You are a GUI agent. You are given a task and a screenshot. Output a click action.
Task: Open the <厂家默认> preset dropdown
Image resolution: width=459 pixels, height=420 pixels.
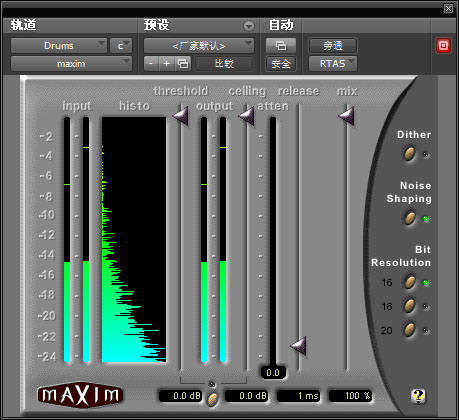coord(199,46)
